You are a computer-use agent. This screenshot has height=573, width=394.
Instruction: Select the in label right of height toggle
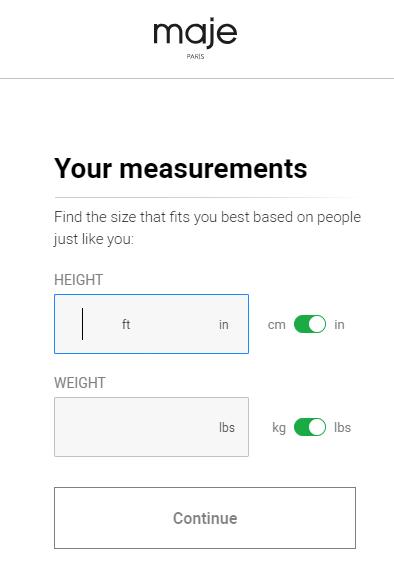pos(339,325)
